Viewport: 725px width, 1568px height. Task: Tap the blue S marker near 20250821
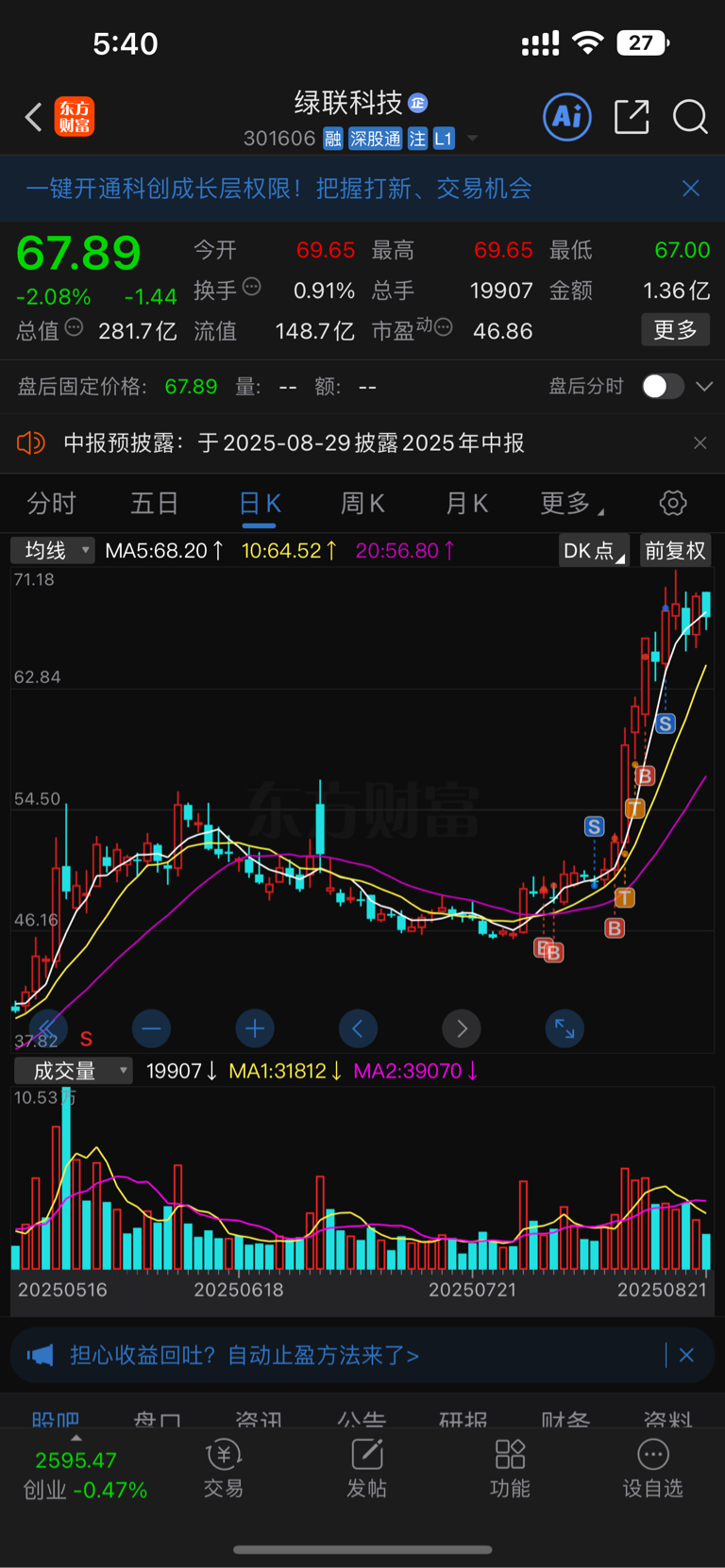pos(666,724)
